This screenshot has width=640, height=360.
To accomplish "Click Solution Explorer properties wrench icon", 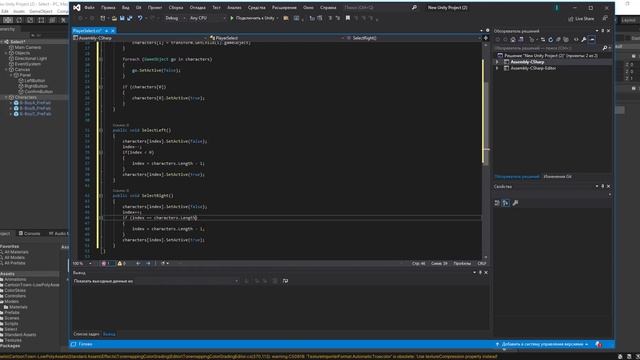I will (x=584, y=40).
